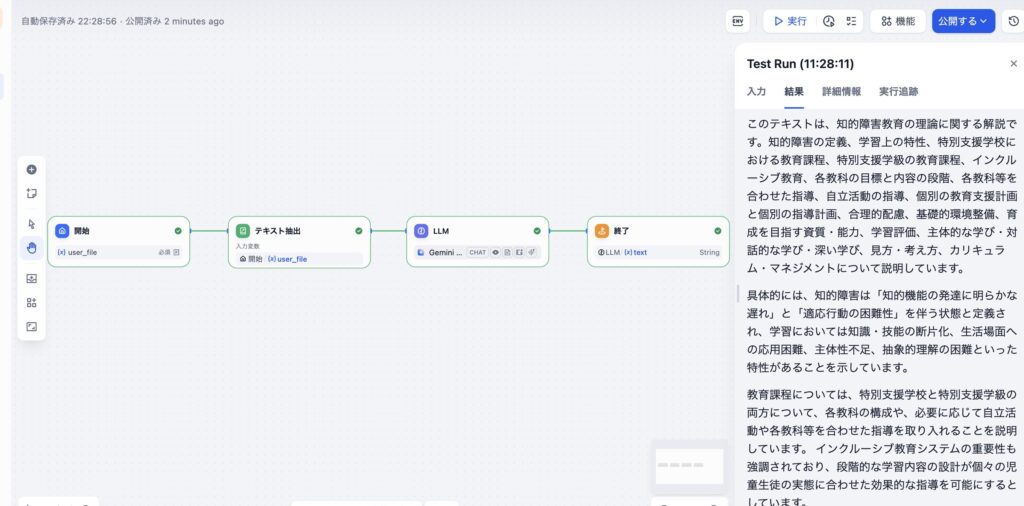Switch to the 入力 tab
This screenshot has width=1024, height=506.
756,91
